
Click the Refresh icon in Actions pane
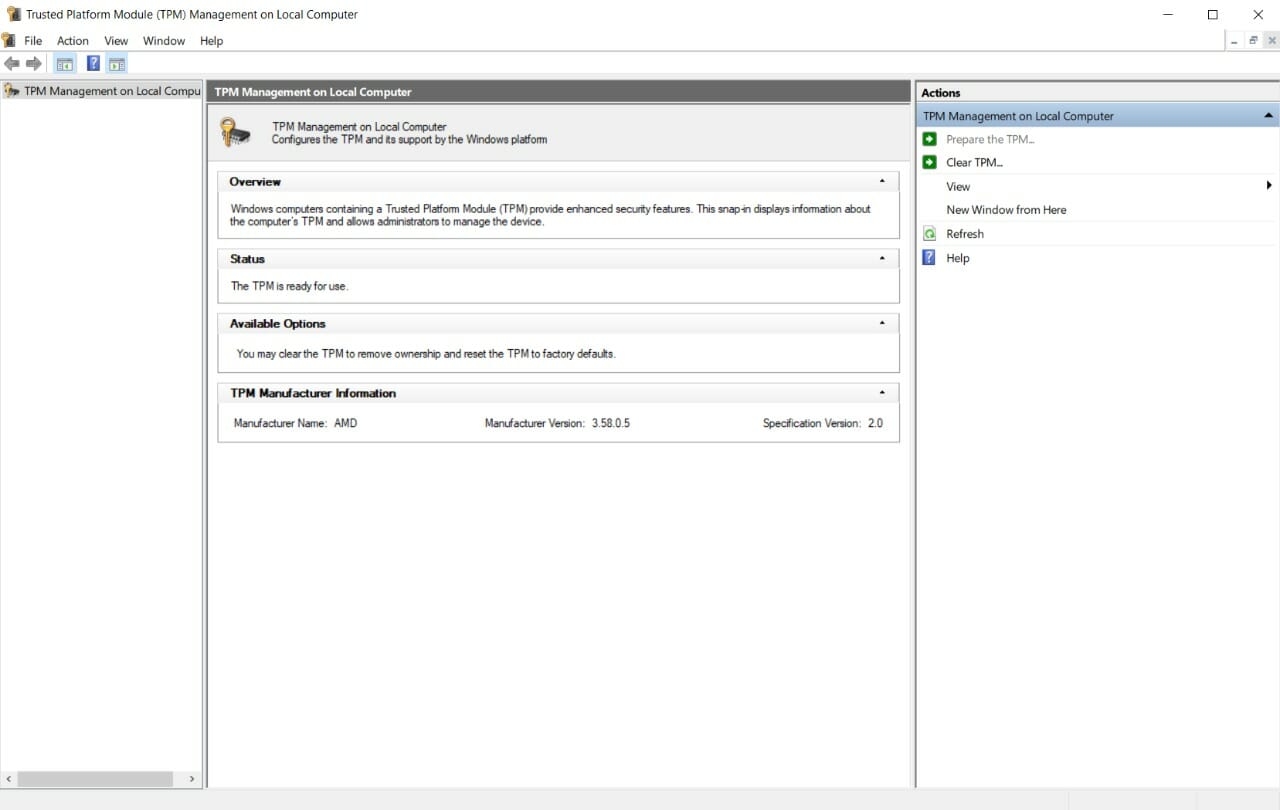point(930,234)
